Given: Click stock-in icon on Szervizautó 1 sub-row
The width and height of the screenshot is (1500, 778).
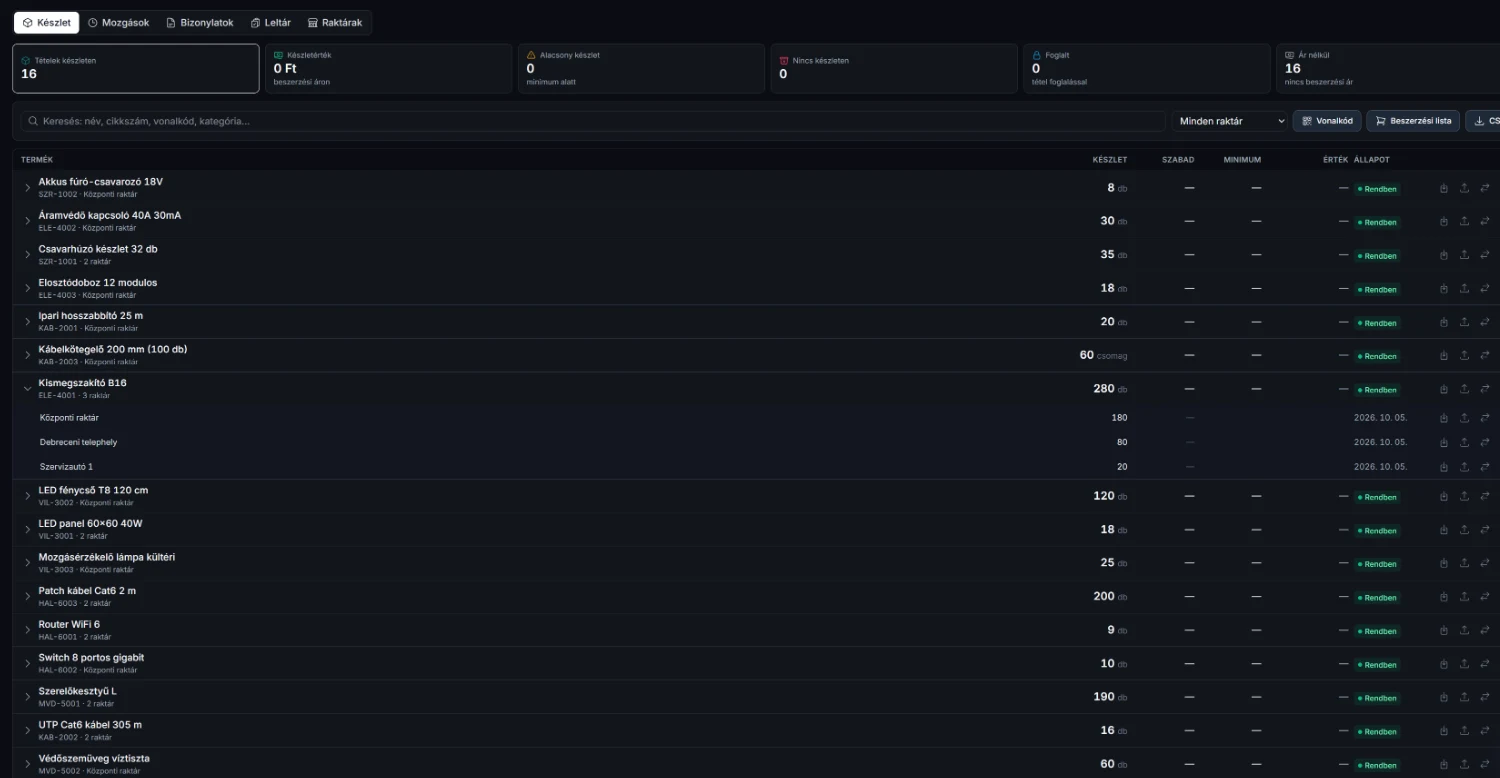Looking at the screenshot, I should pyautogui.click(x=1443, y=467).
